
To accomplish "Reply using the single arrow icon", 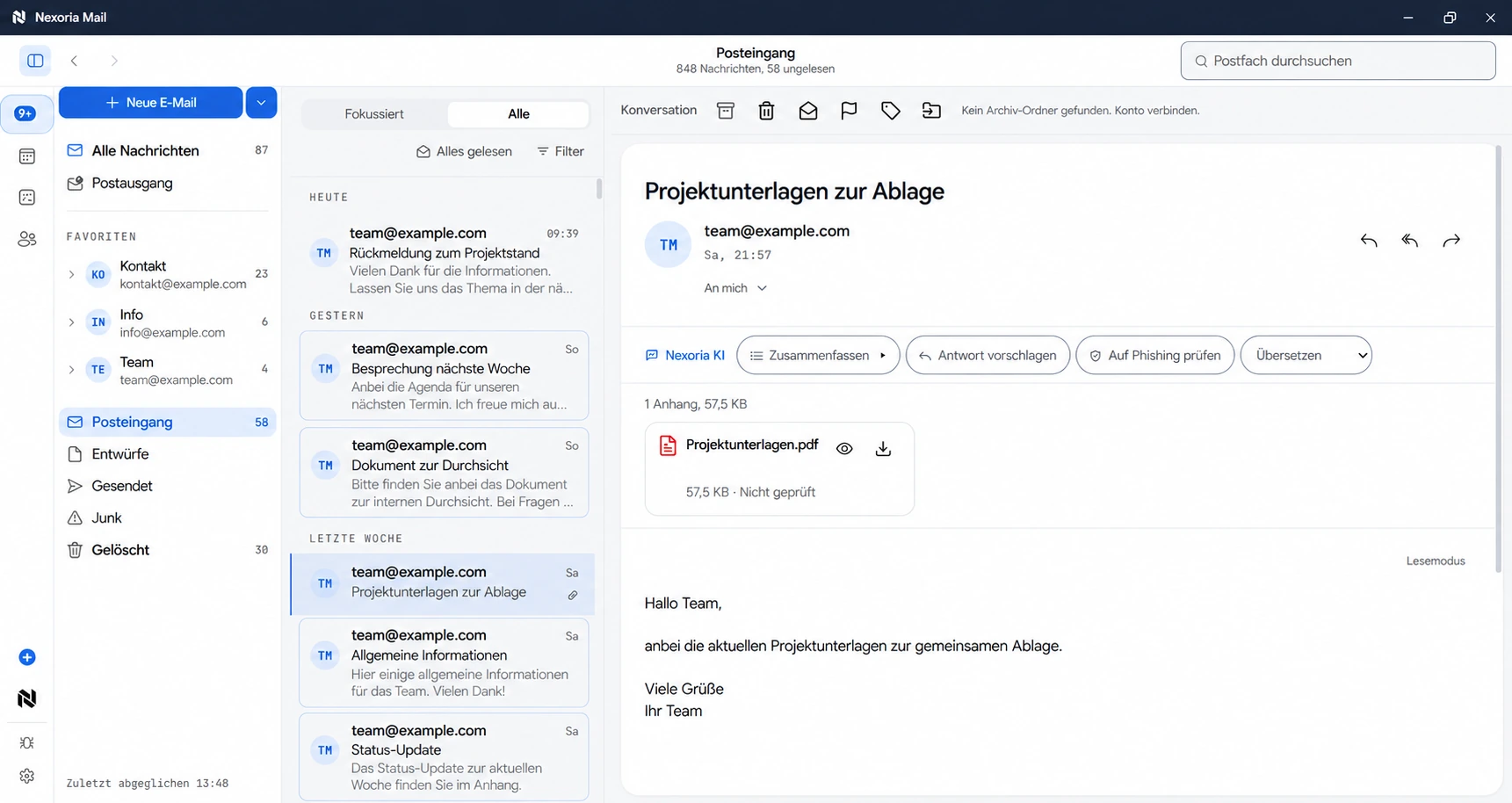I will [1369, 241].
